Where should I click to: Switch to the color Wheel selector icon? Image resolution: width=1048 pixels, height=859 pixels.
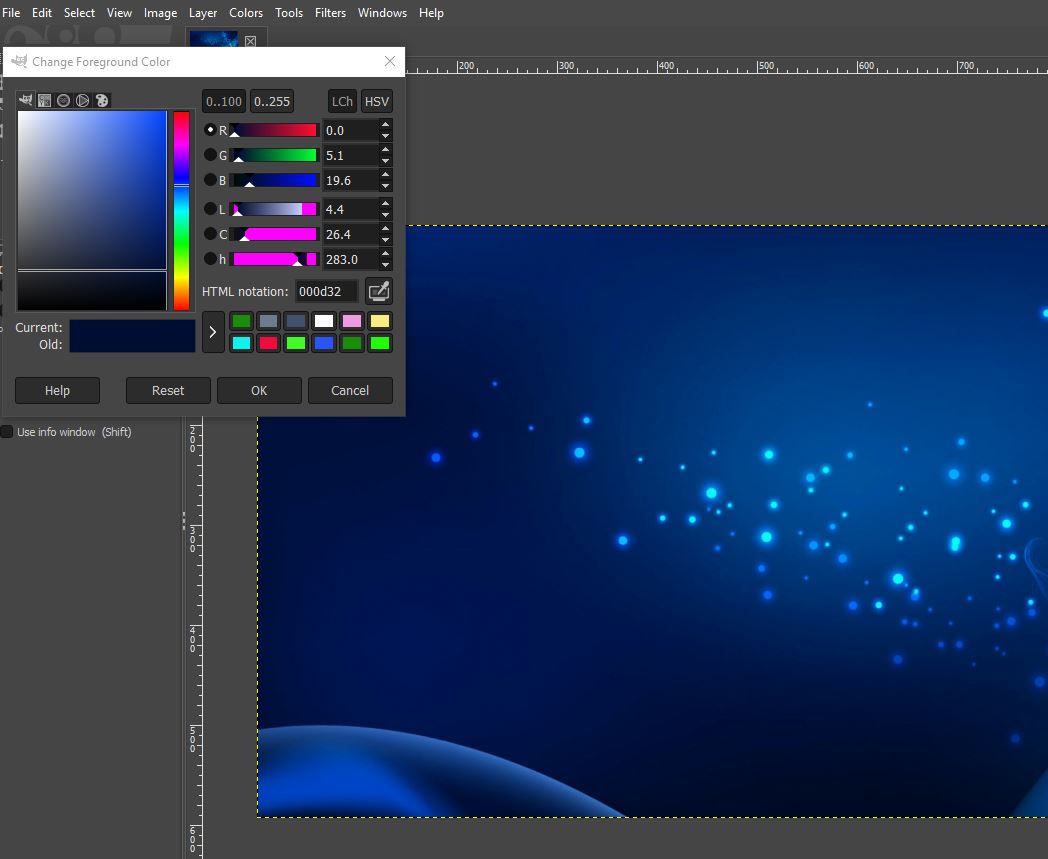pyautogui.click(x=82, y=100)
